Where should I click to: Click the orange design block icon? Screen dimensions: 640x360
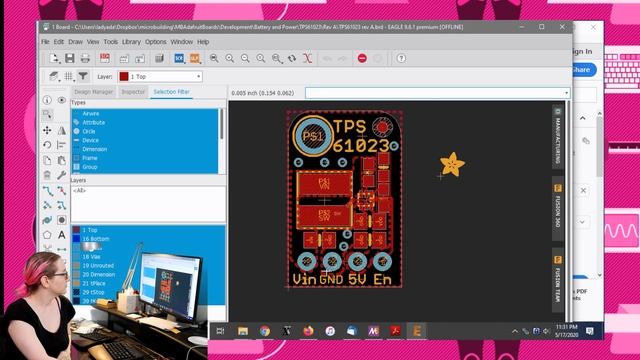[x=195, y=58]
